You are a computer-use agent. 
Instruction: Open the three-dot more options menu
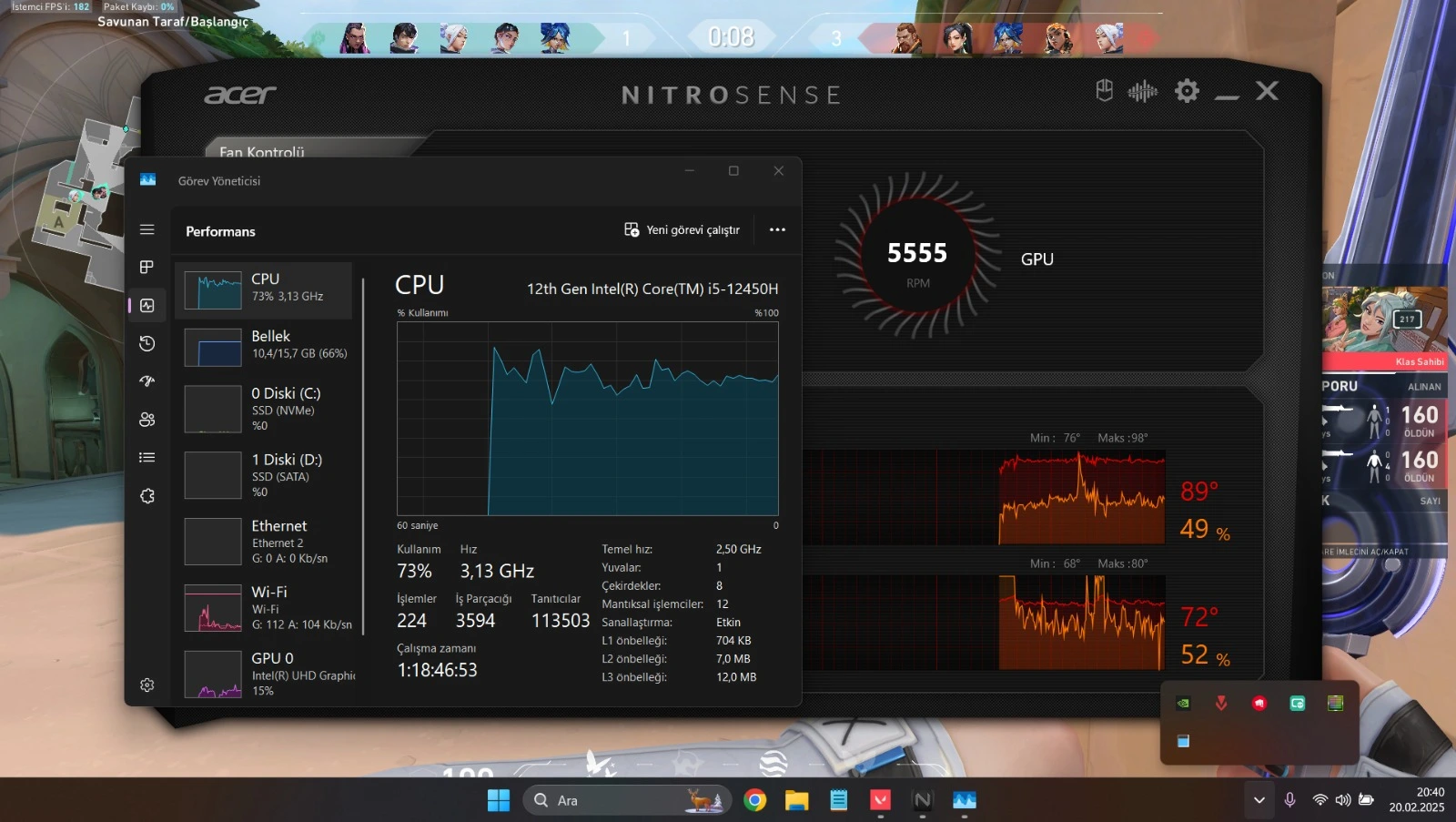777,230
